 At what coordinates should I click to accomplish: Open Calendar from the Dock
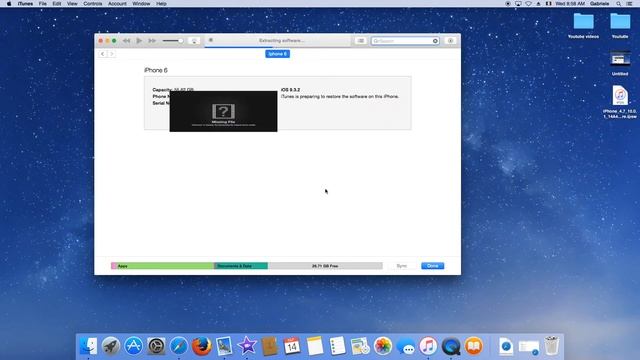pyautogui.click(x=292, y=346)
